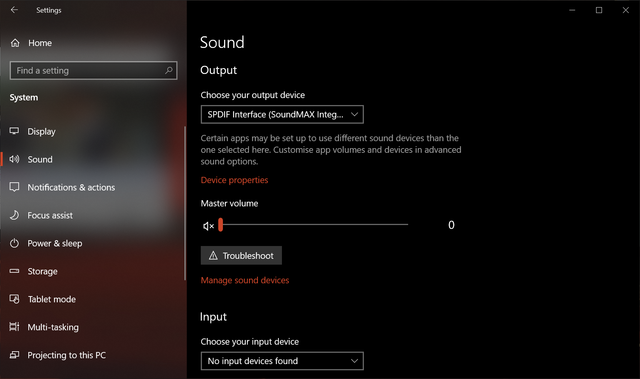This screenshot has height=379, width=640.
Task: Click the Master volume slider track
Action: (x=313, y=224)
